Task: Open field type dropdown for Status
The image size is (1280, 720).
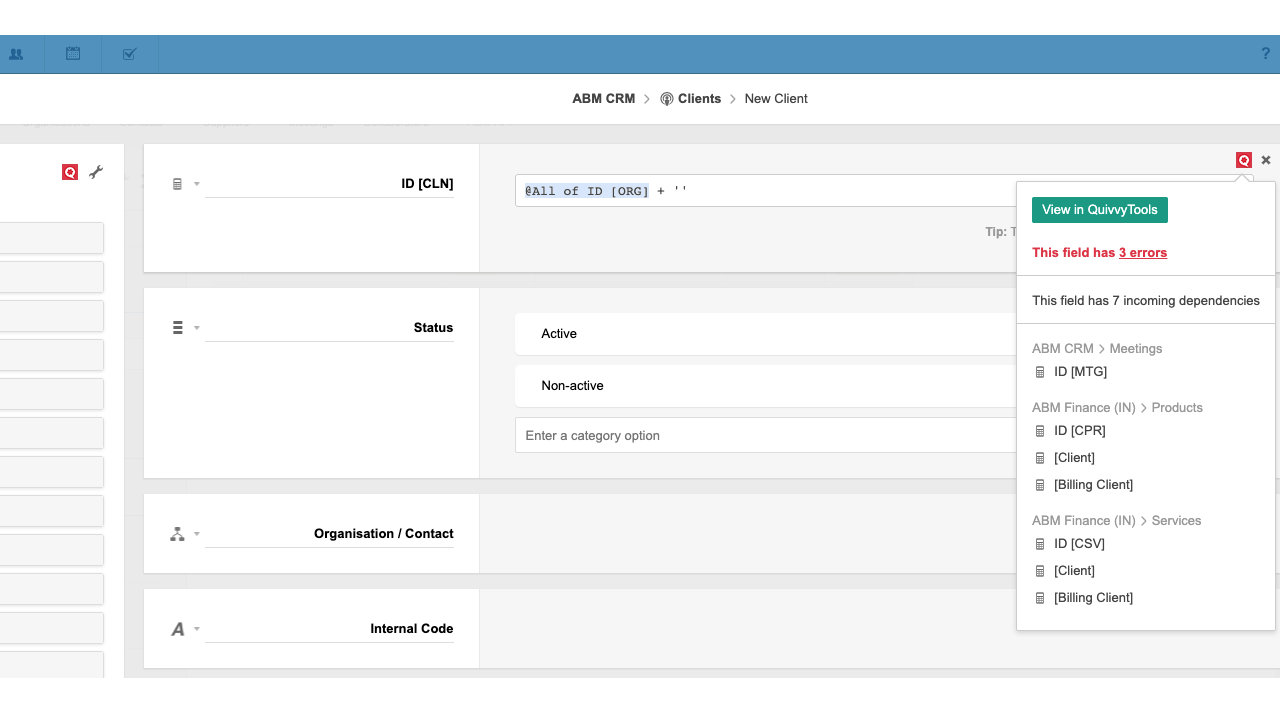Action: (x=185, y=328)
